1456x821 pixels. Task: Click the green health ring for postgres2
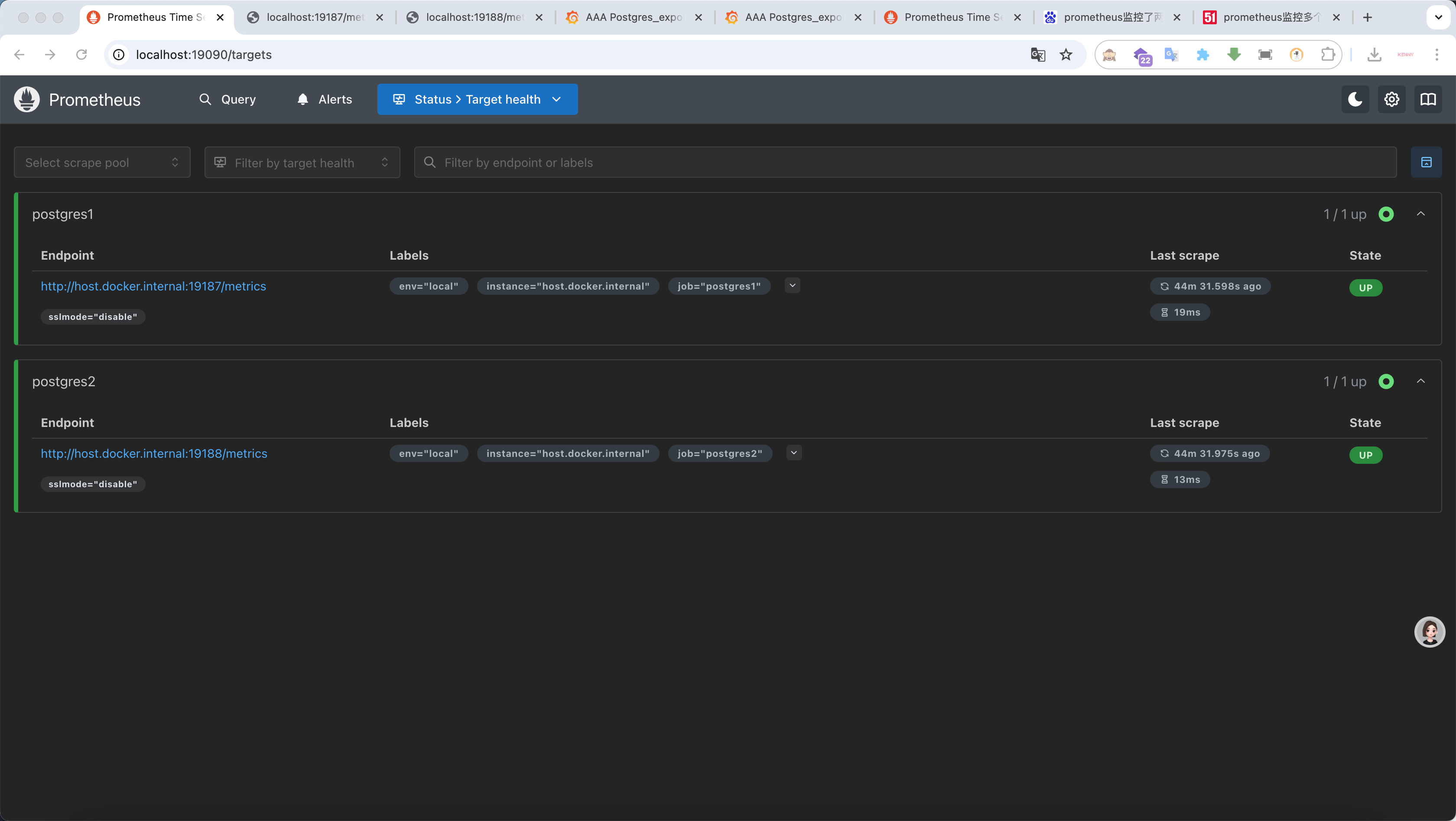(x=1386, y=381)
